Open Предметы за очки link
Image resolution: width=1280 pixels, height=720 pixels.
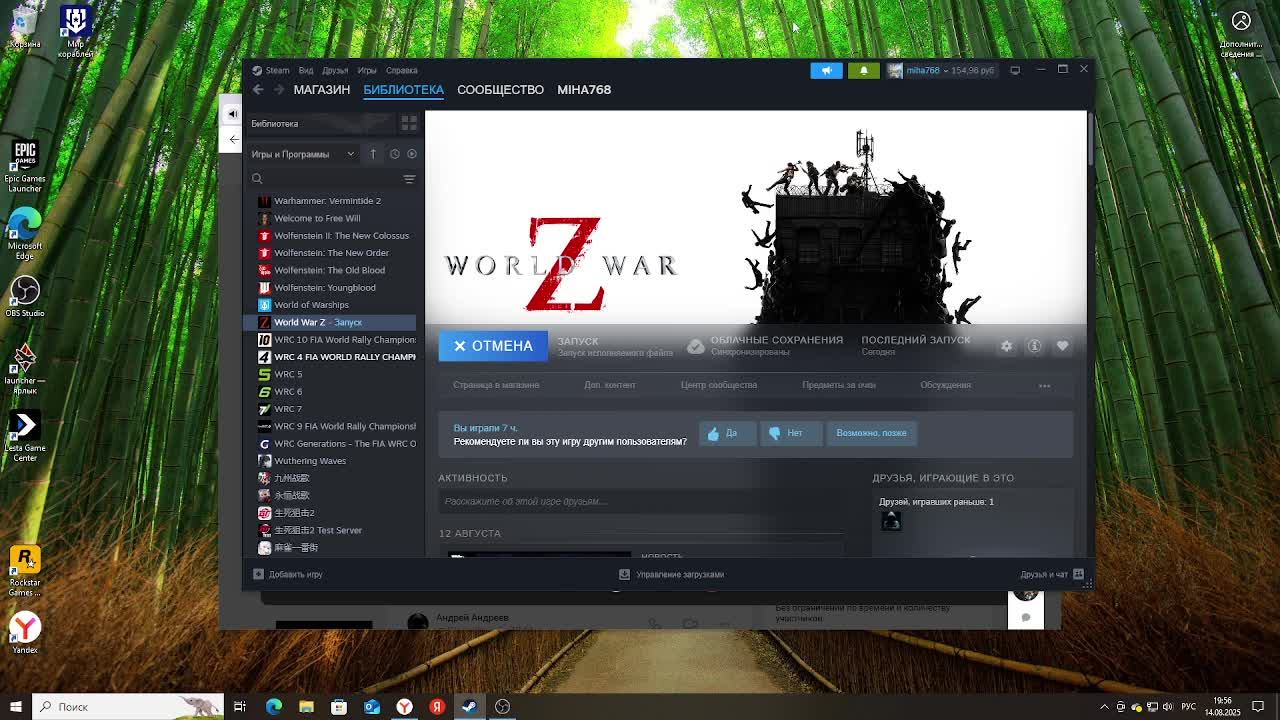[x=839, y=385]
